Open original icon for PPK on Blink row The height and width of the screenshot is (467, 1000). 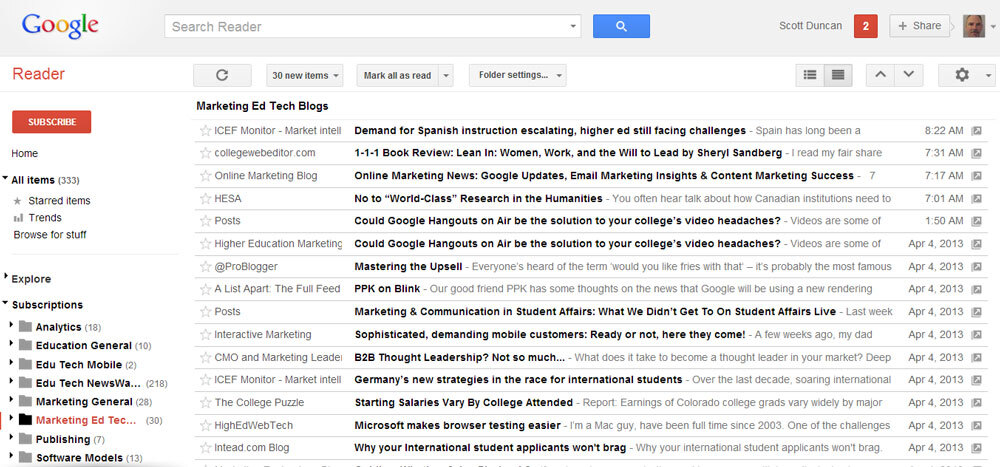(x=976, y=290)
